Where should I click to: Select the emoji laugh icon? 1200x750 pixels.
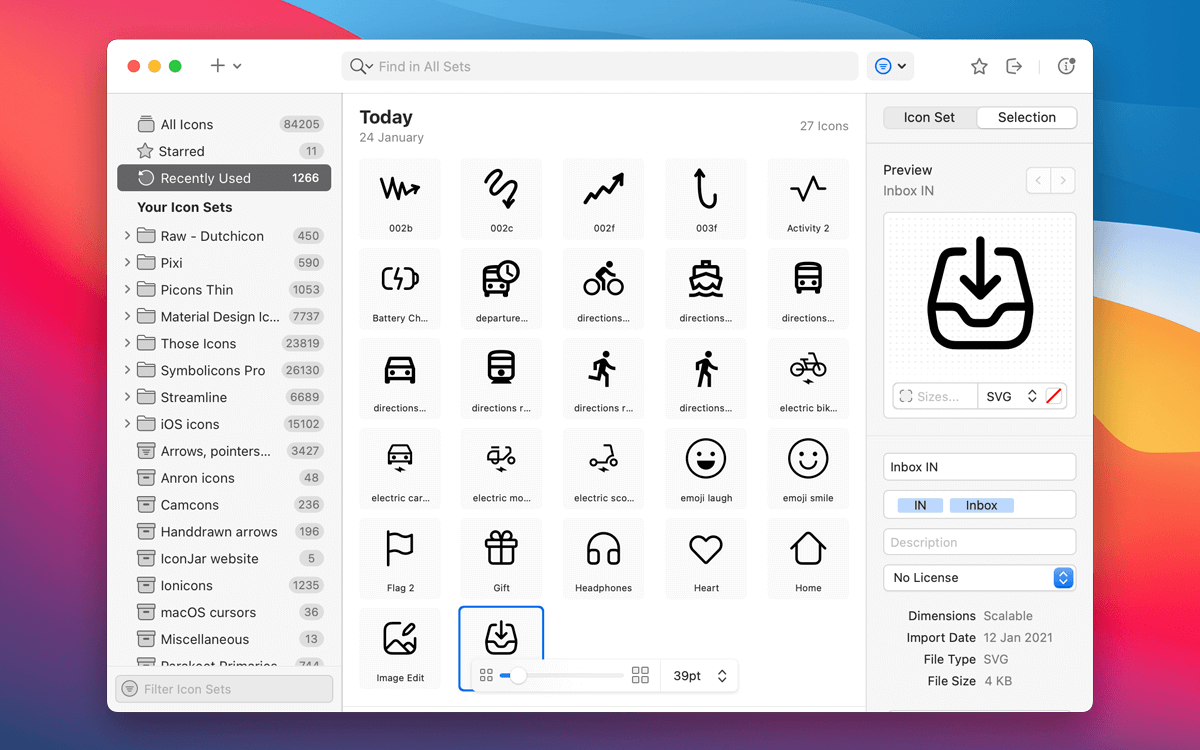tap(706, 468)
